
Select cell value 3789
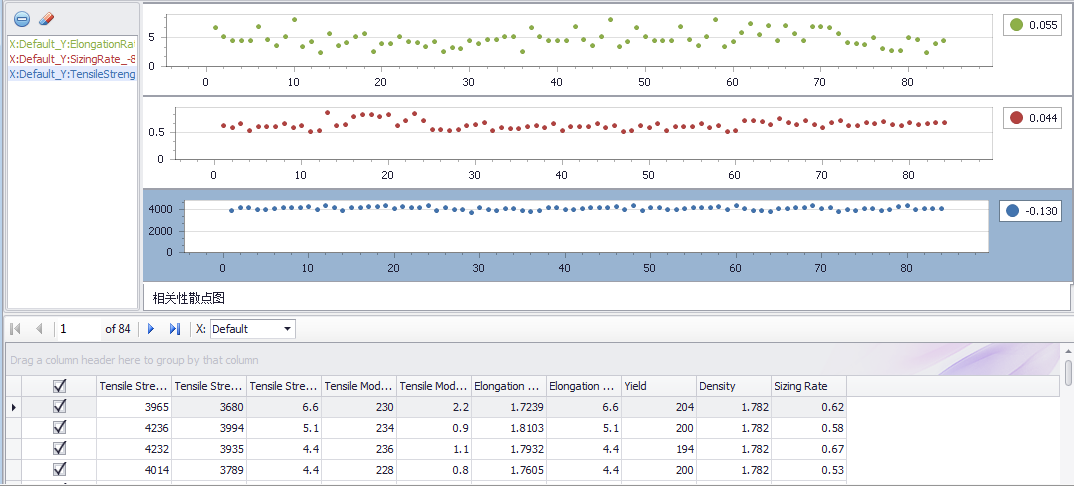(x=209, y=470)
